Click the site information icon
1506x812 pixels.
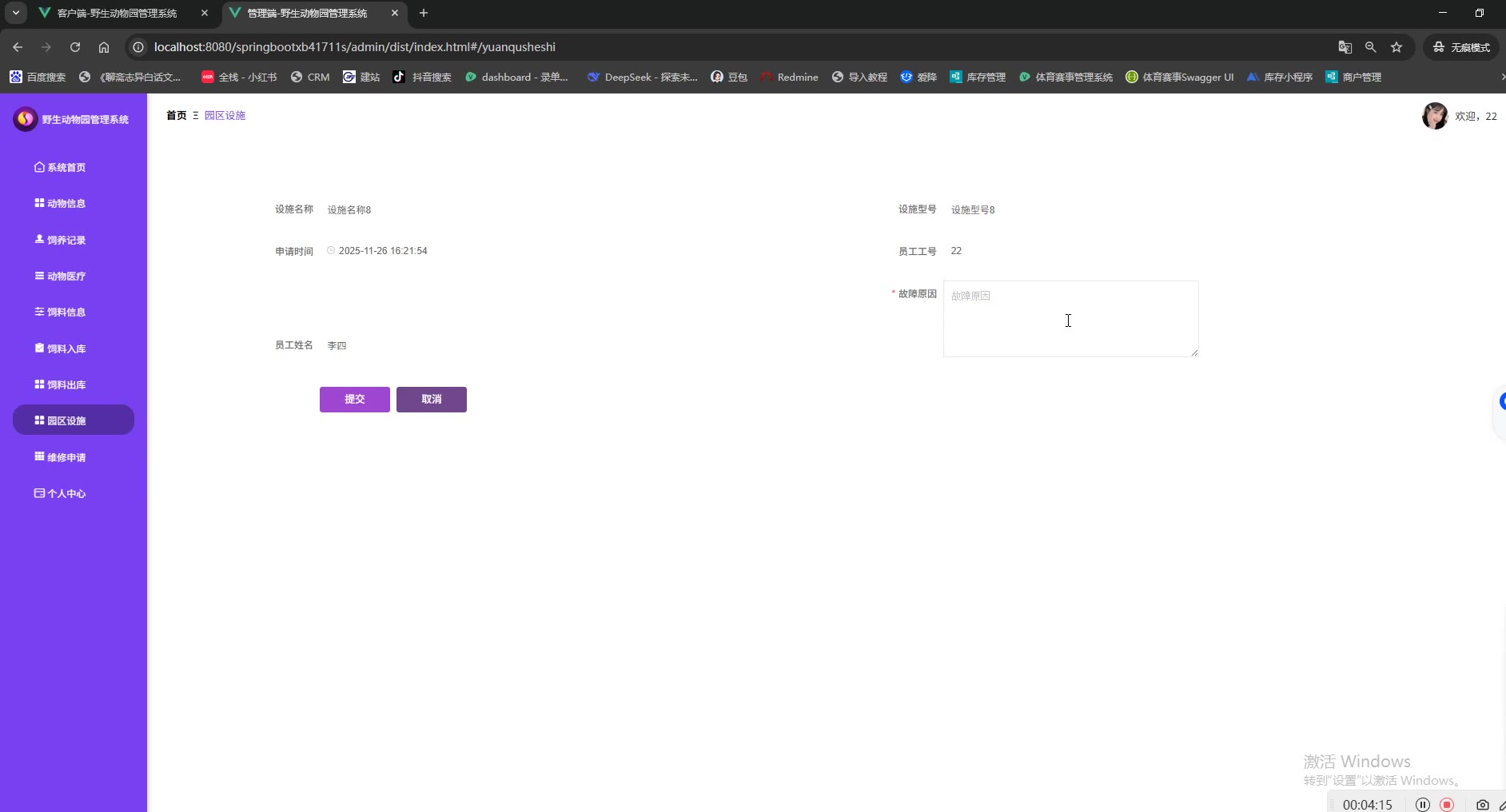coord(138,47)
